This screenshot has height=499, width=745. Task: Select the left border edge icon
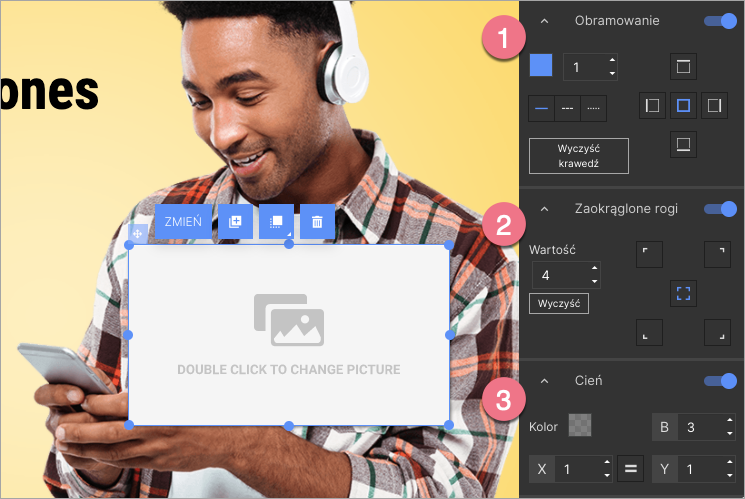[x=652, y=105]
